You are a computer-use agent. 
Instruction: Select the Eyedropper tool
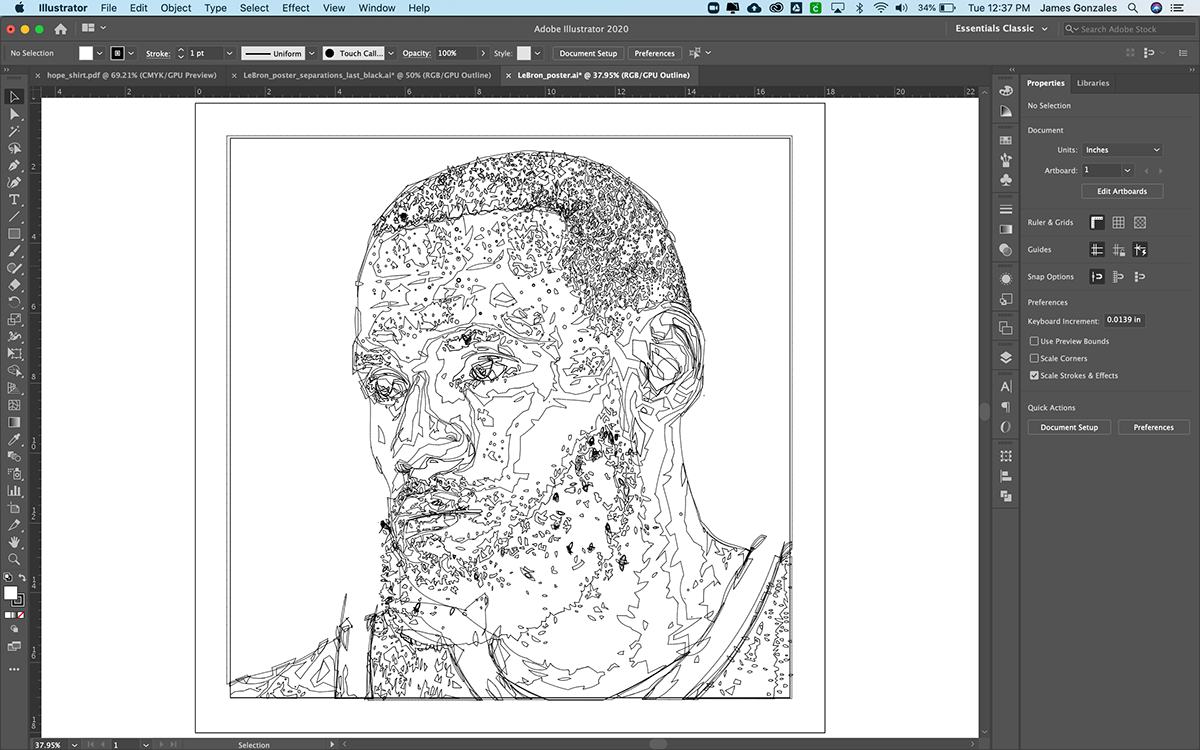tap(14, 439)
